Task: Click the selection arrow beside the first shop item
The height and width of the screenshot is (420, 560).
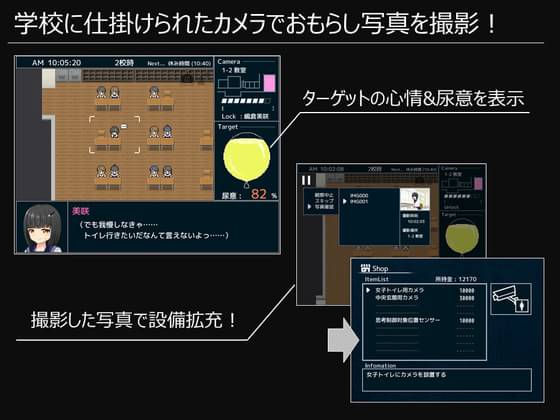Action: [x=368, y=290]
